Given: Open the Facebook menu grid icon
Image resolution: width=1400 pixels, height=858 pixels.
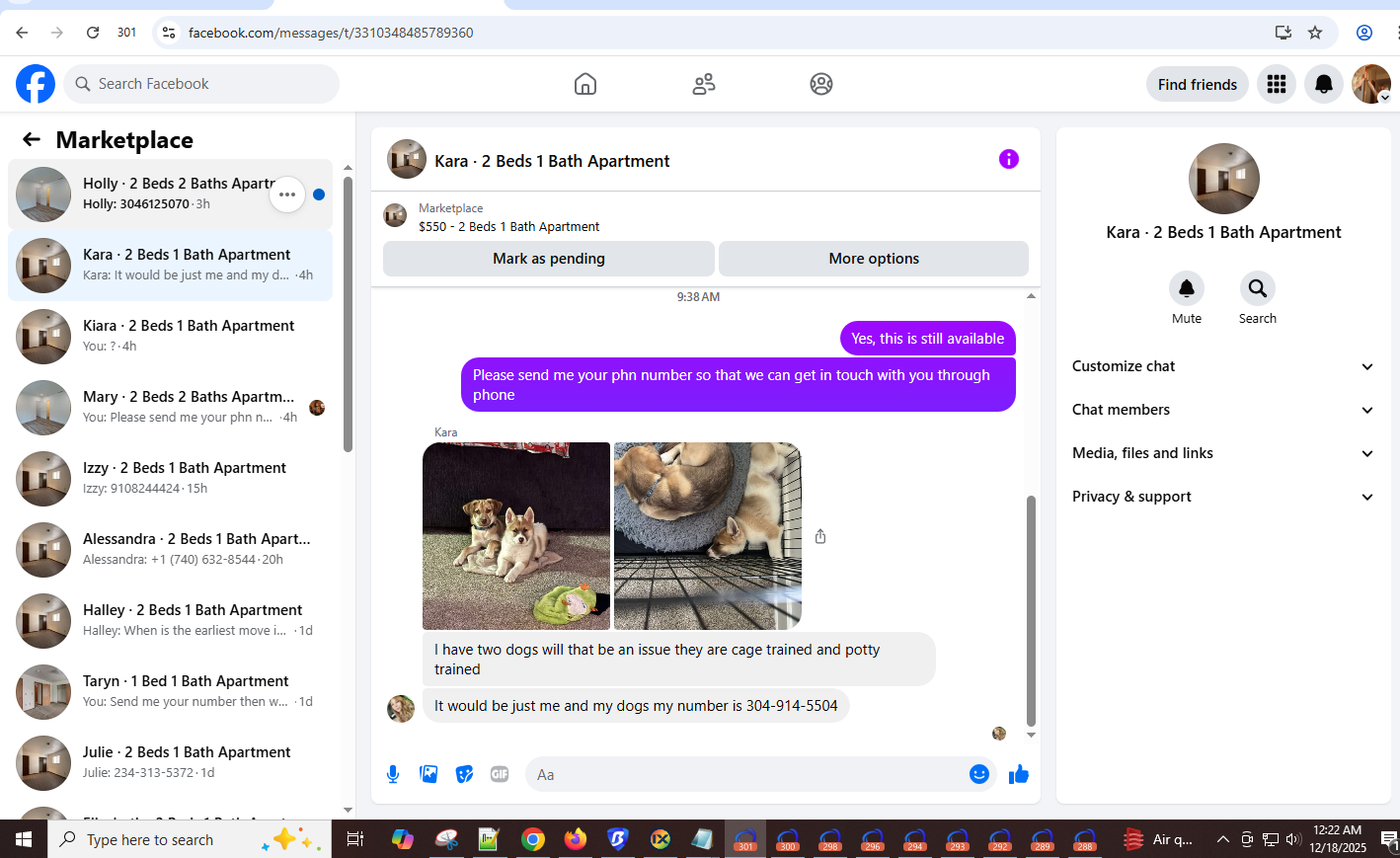Looking at the screenshot, I should tap(1277, 84).
